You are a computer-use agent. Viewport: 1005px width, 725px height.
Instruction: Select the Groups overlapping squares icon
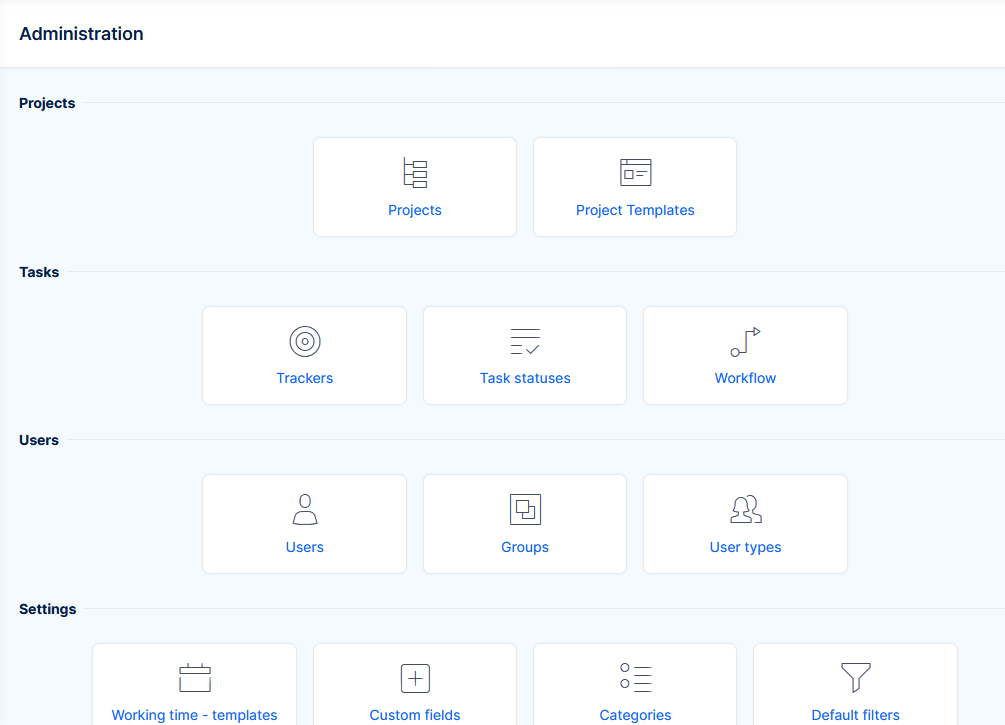click(525, 510)
